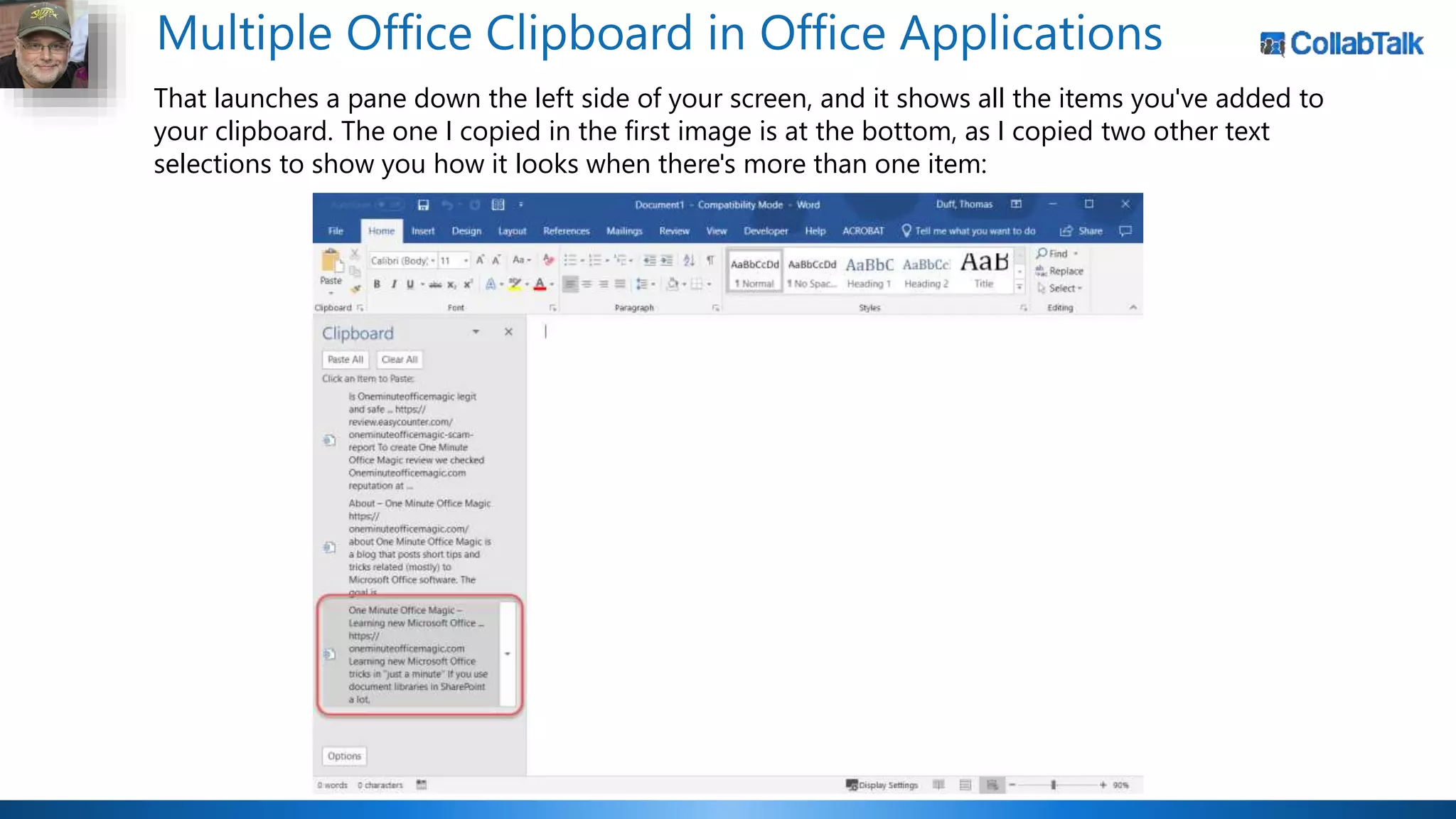Collapse the ribbon with the chevron
The image size is (1456, 819).
tap(1133, 307)
